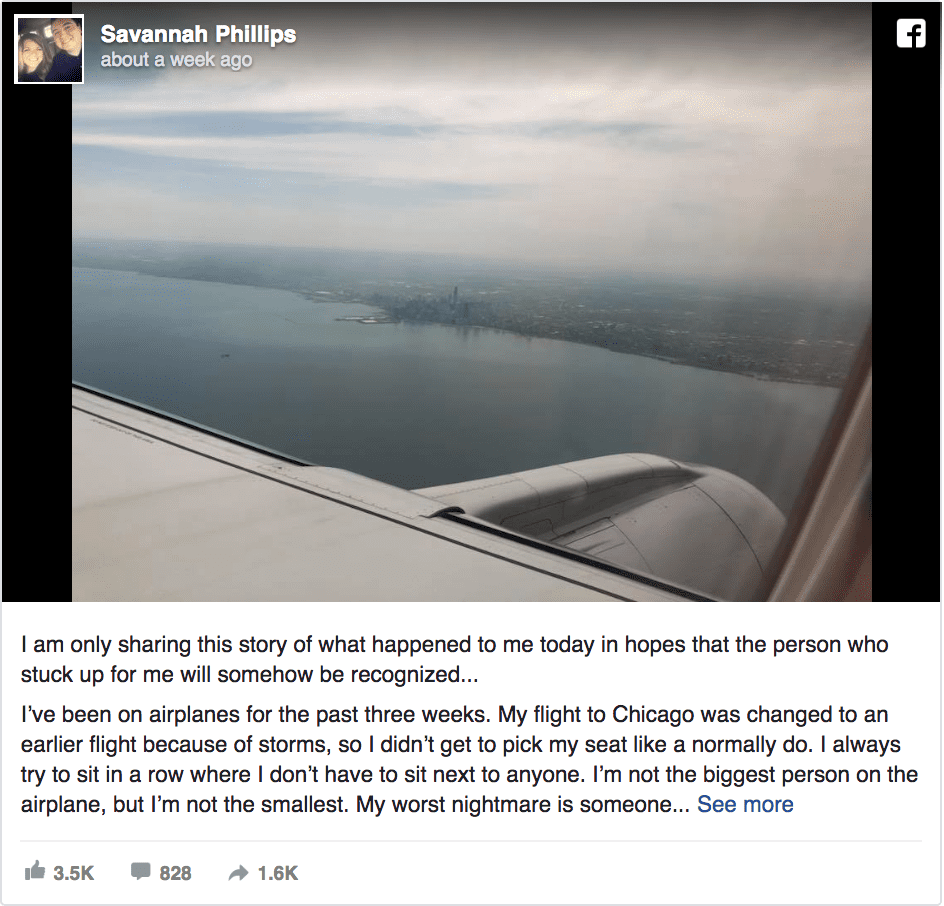Click the thumbs-up like icon

coord(34,870)
